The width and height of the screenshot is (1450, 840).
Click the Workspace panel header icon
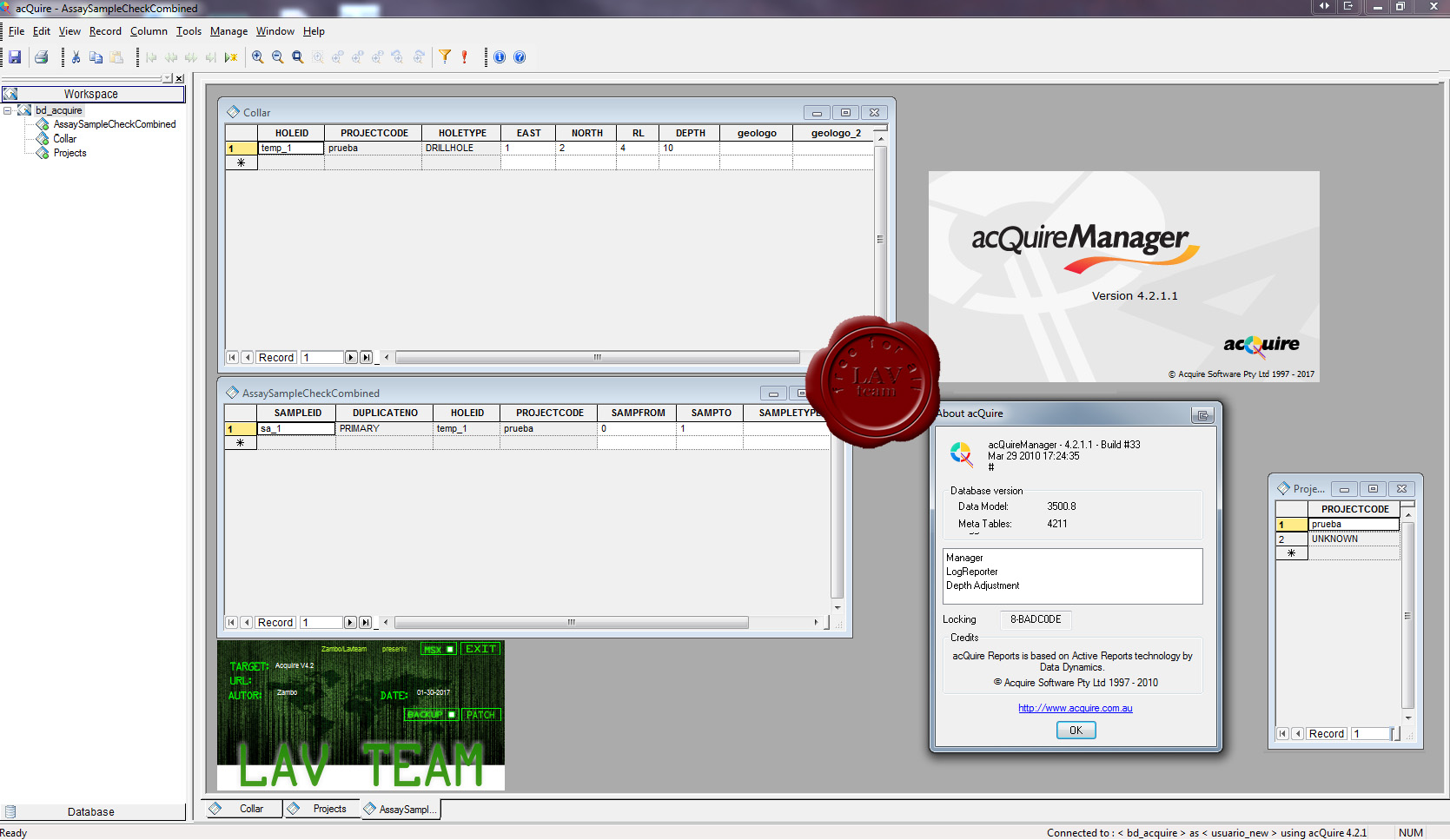[x=10, y=94]
